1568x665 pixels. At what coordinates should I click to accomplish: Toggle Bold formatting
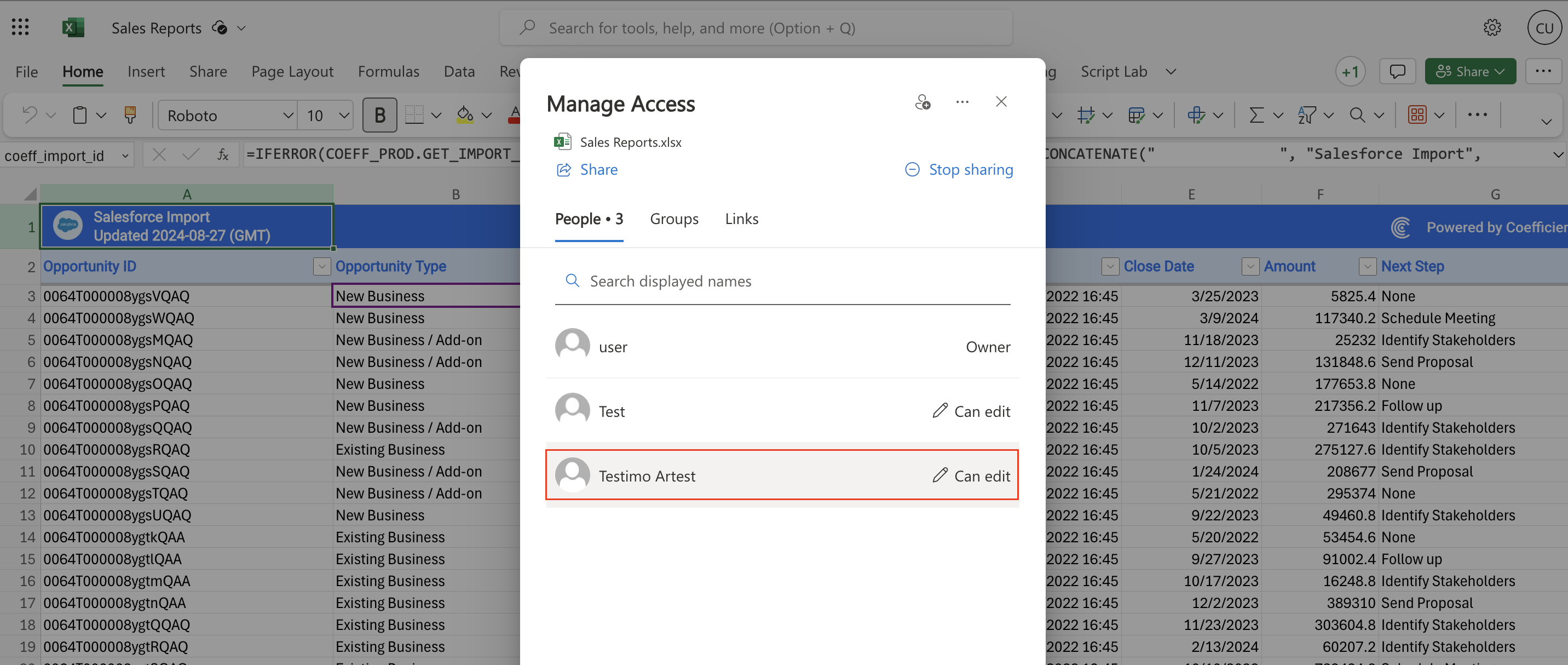380,115
